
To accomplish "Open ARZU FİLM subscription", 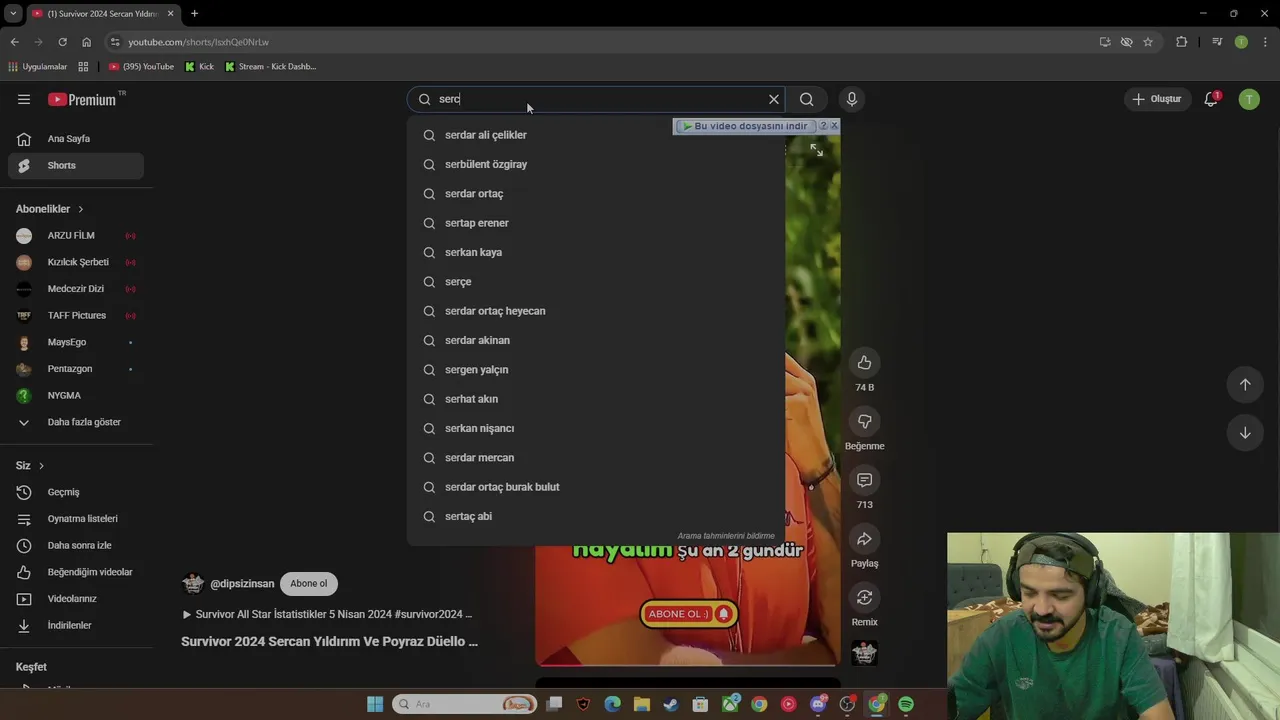I will coord(76,236).
